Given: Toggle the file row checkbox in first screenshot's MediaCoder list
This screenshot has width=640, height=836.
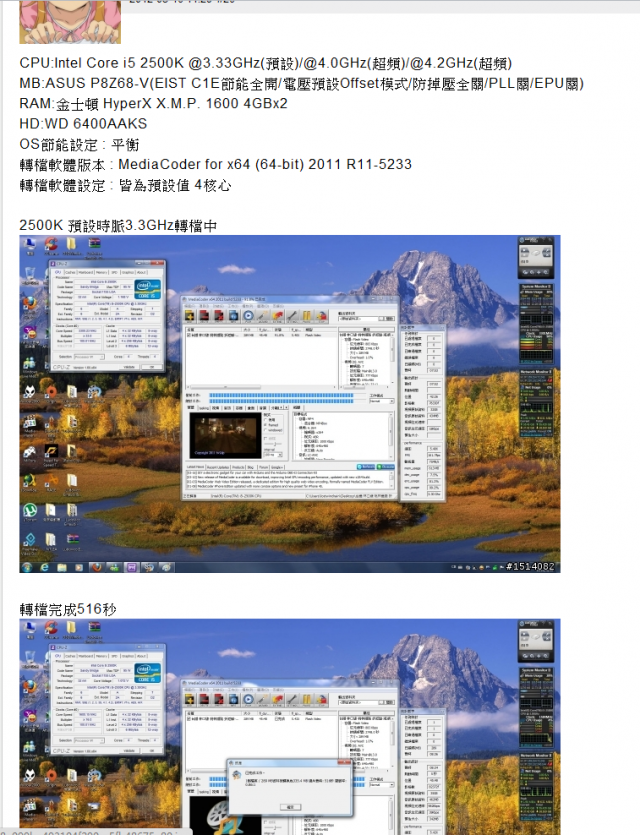Looking at the screenshot, I should (189, 335).
